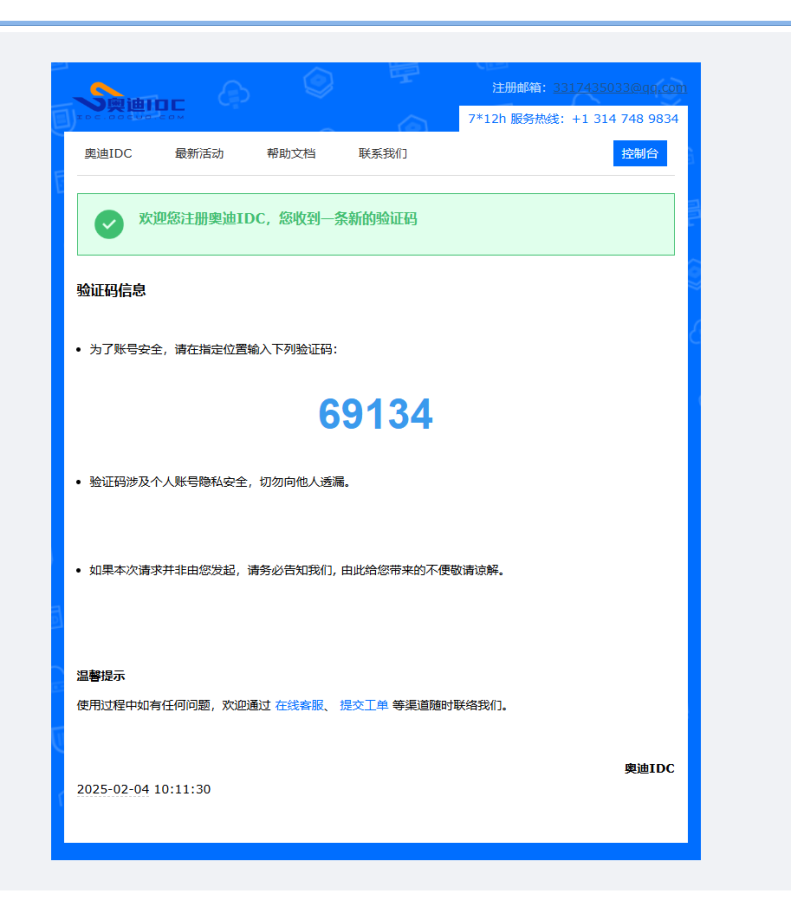791x900 pixels.
Task: Click the timestamp 2025-02-04 10:11:30
Action: (x=144, y=789)
